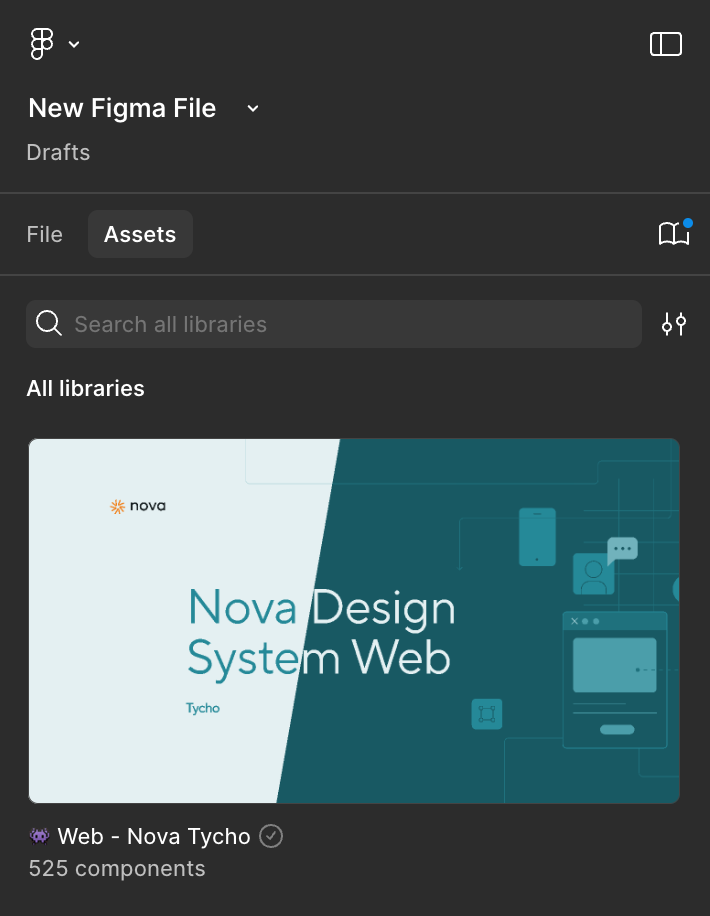Click the nova logo in thumbnail
Viewport: 710px width, 916px height.
click(x=138, y=506)
